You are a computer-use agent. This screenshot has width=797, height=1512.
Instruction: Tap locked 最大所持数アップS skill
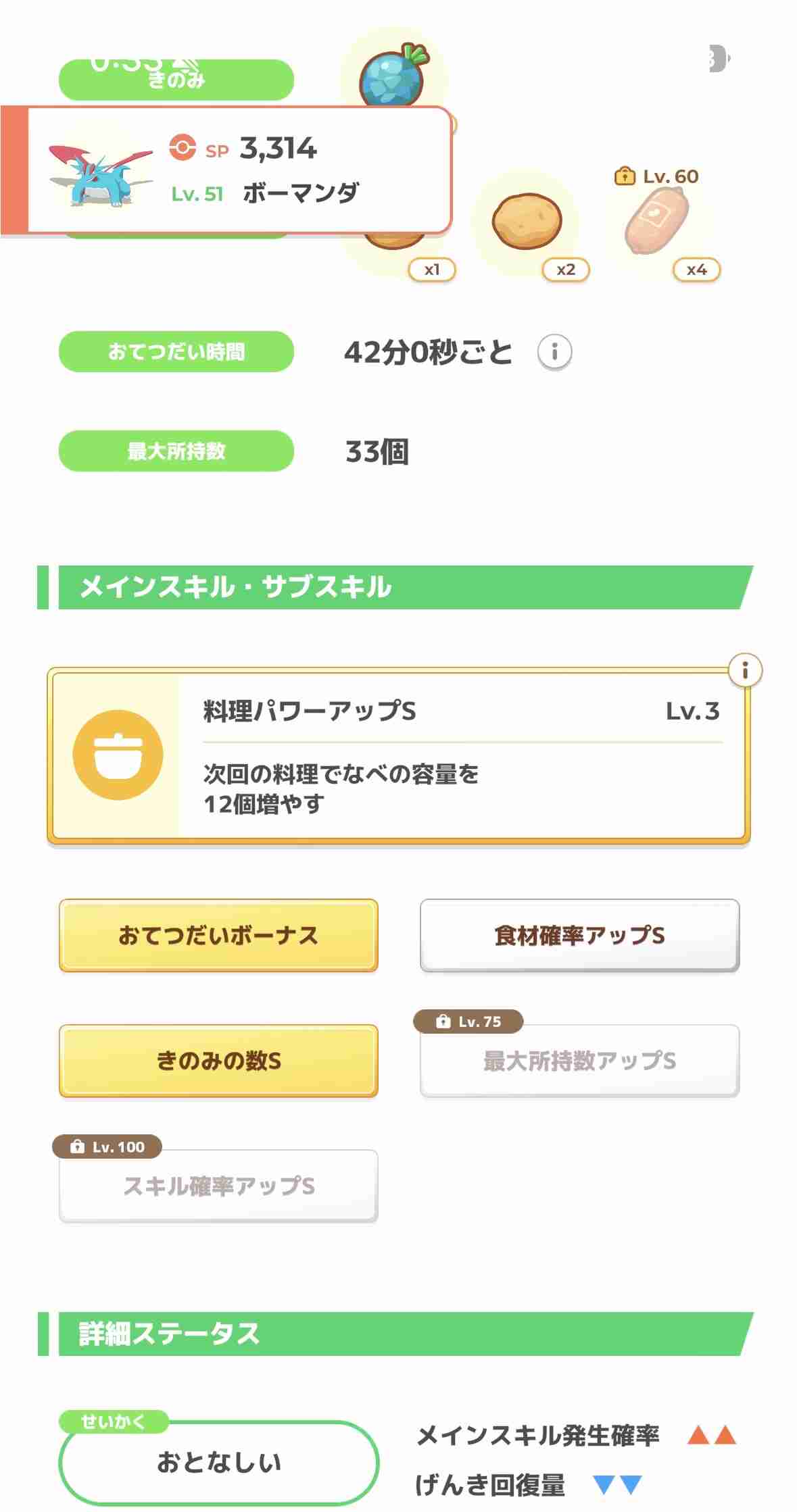(x=579, y=1060)
